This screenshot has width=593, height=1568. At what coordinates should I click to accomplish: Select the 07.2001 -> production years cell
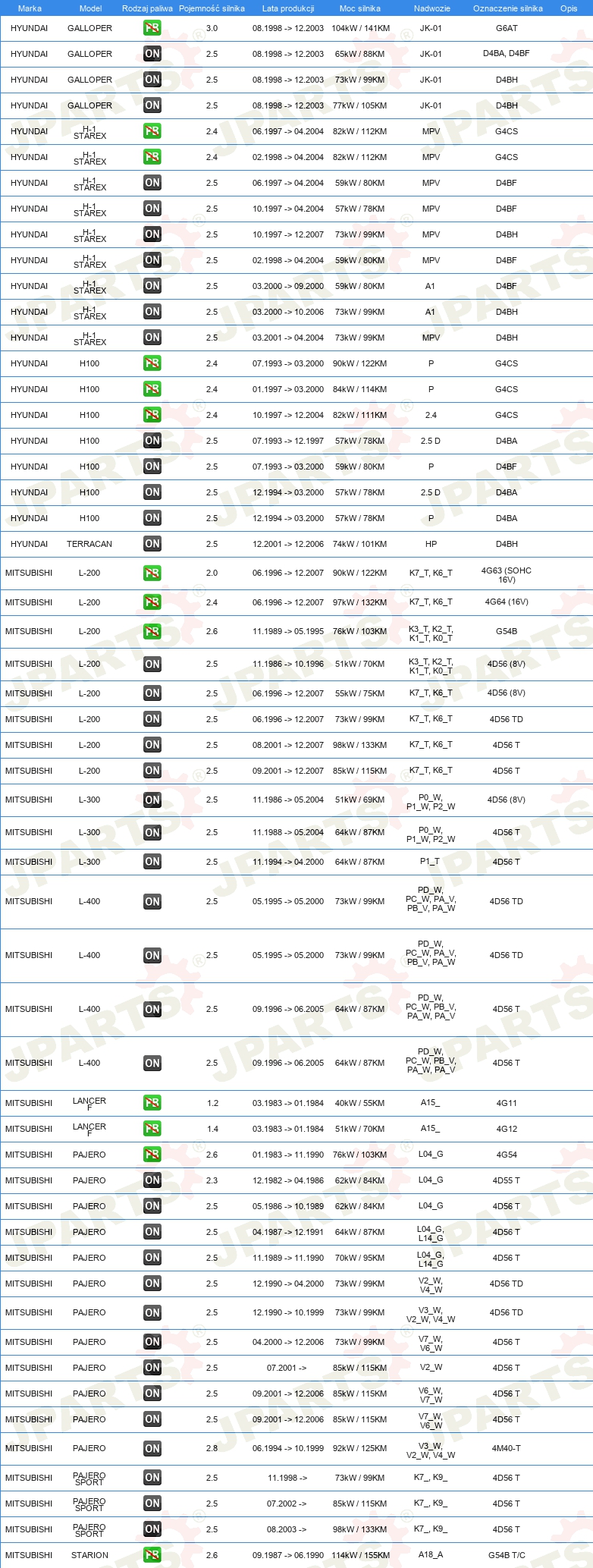(x=287, y=1368)
